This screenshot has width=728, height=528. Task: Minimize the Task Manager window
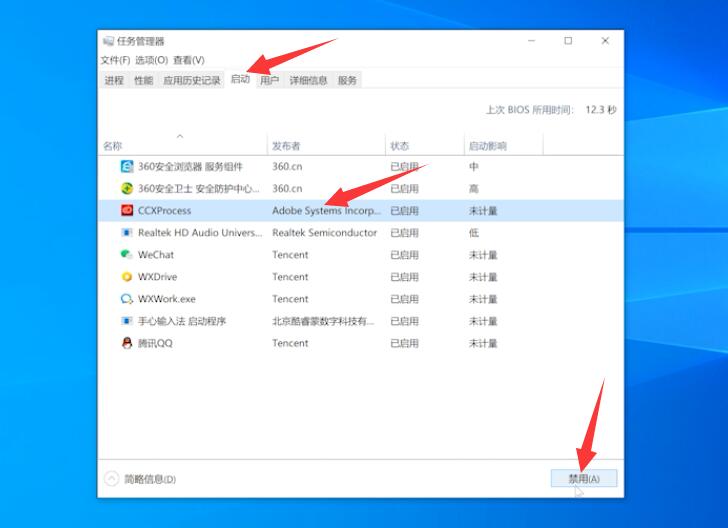click(x=532, y=41)
